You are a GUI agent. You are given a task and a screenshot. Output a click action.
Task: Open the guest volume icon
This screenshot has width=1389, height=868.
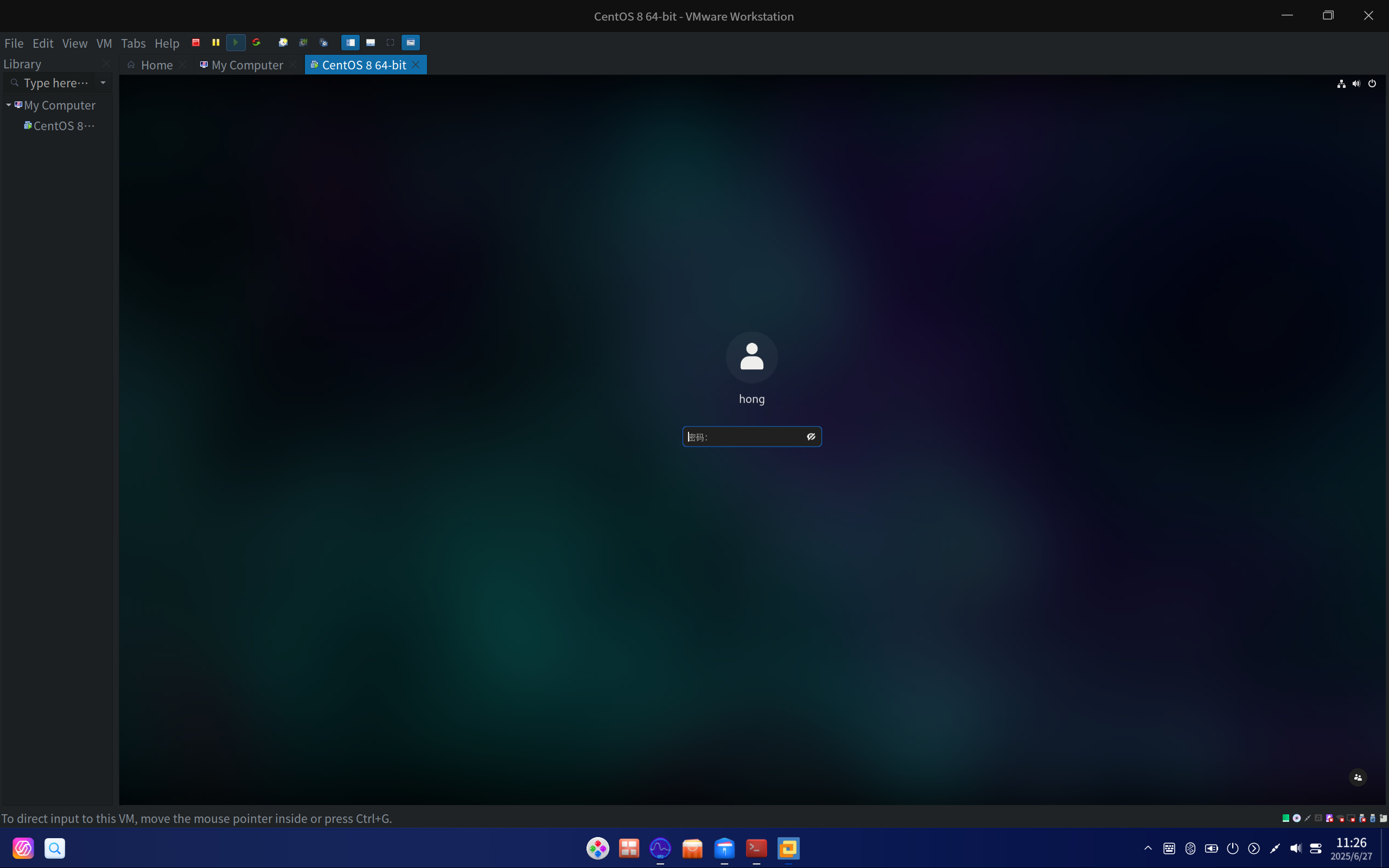click(1356, 84)
